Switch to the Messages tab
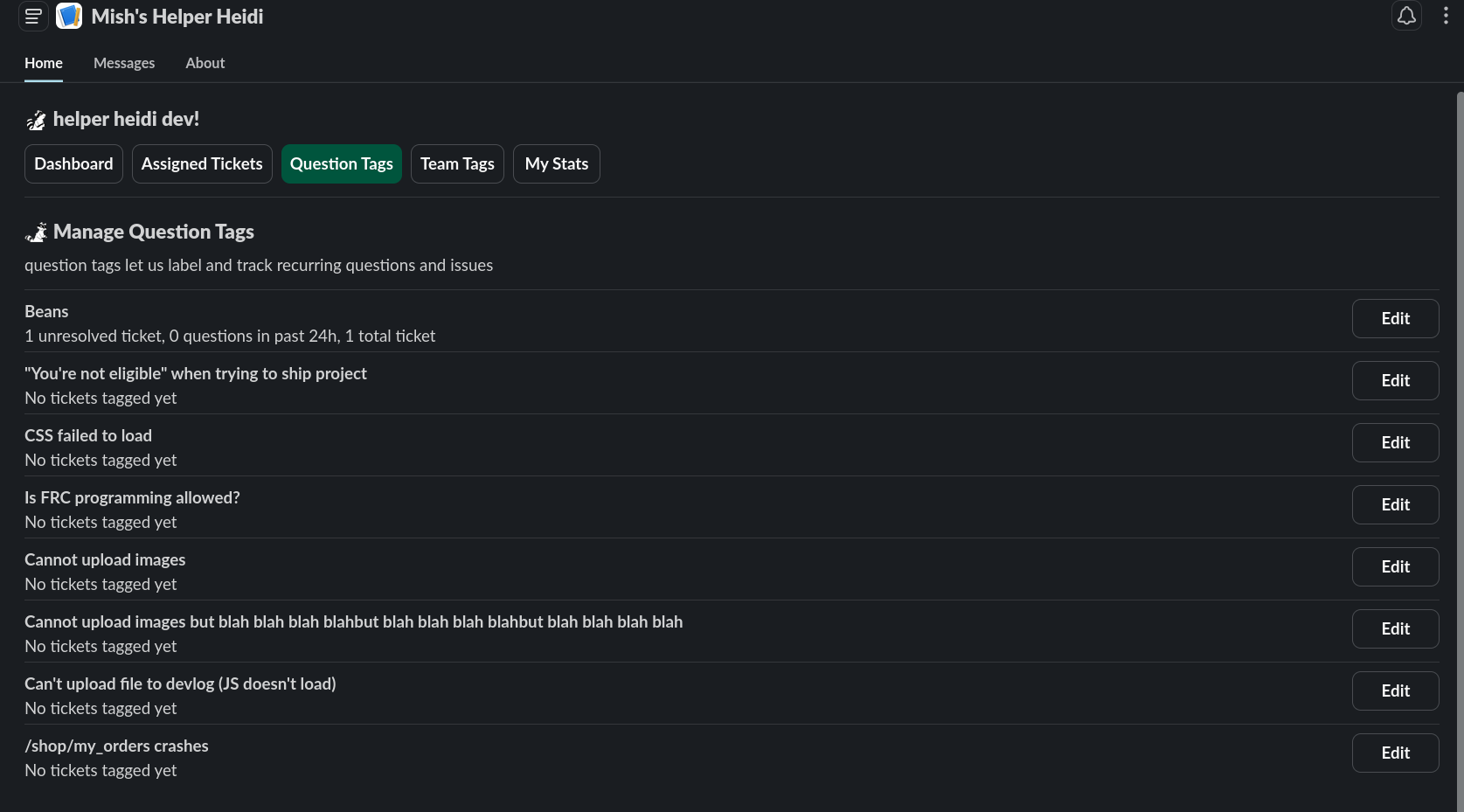 click(124, 63)
